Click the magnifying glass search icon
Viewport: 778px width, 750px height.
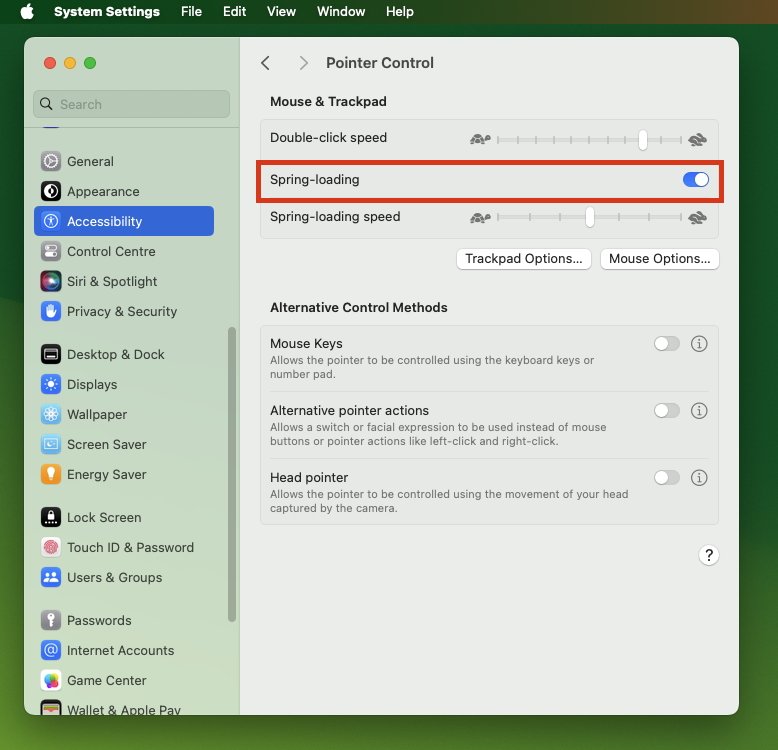[46, 104]
